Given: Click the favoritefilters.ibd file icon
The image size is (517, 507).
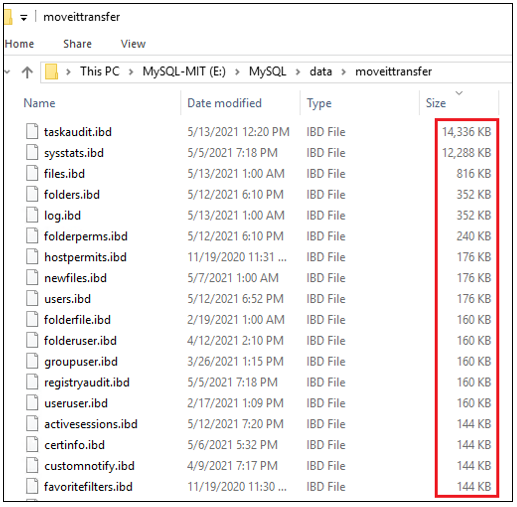Looking at the screenshot, I should [x=32, y=486].
